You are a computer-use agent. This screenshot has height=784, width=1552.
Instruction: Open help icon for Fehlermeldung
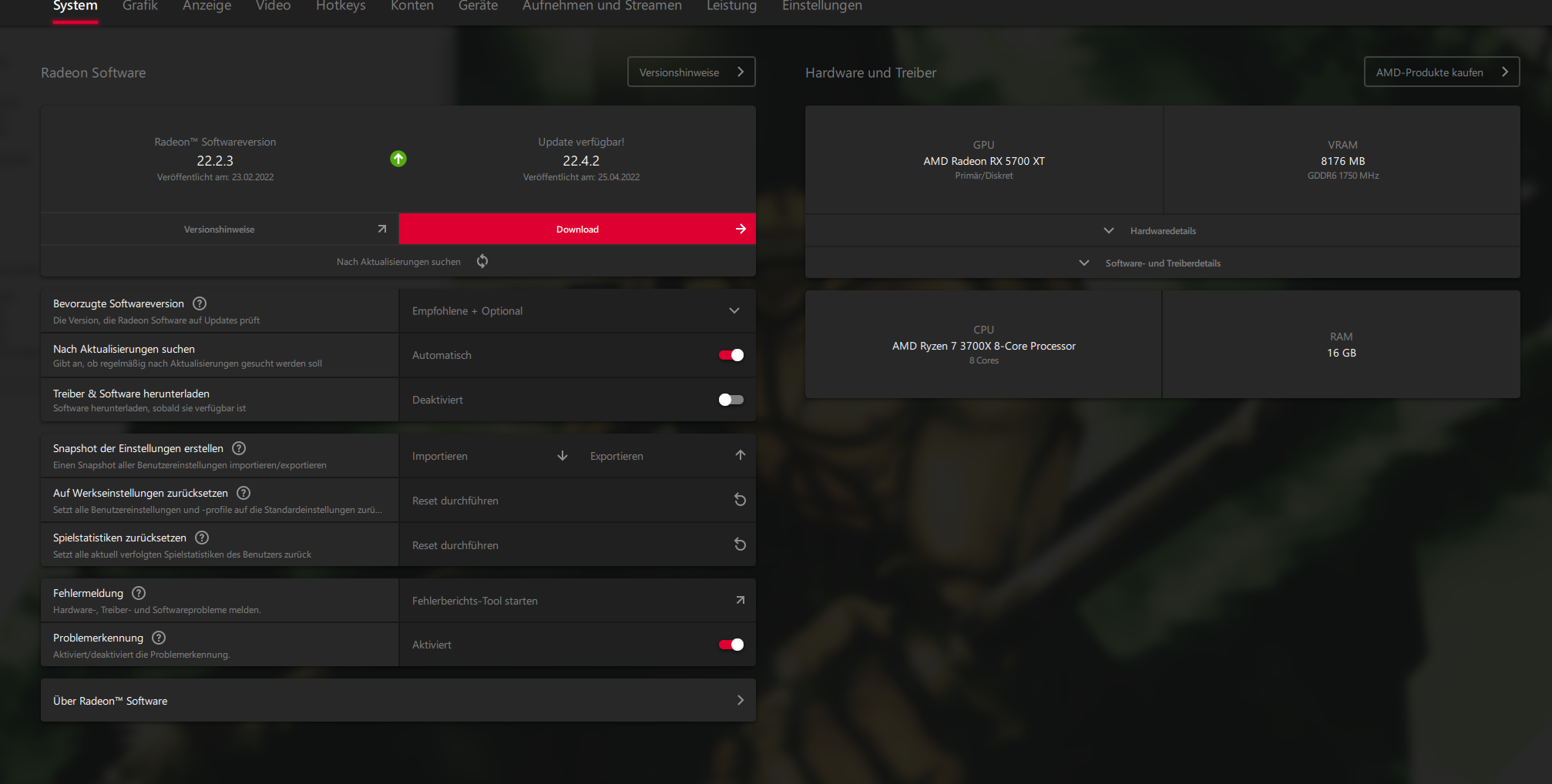(x=139, y=593)
